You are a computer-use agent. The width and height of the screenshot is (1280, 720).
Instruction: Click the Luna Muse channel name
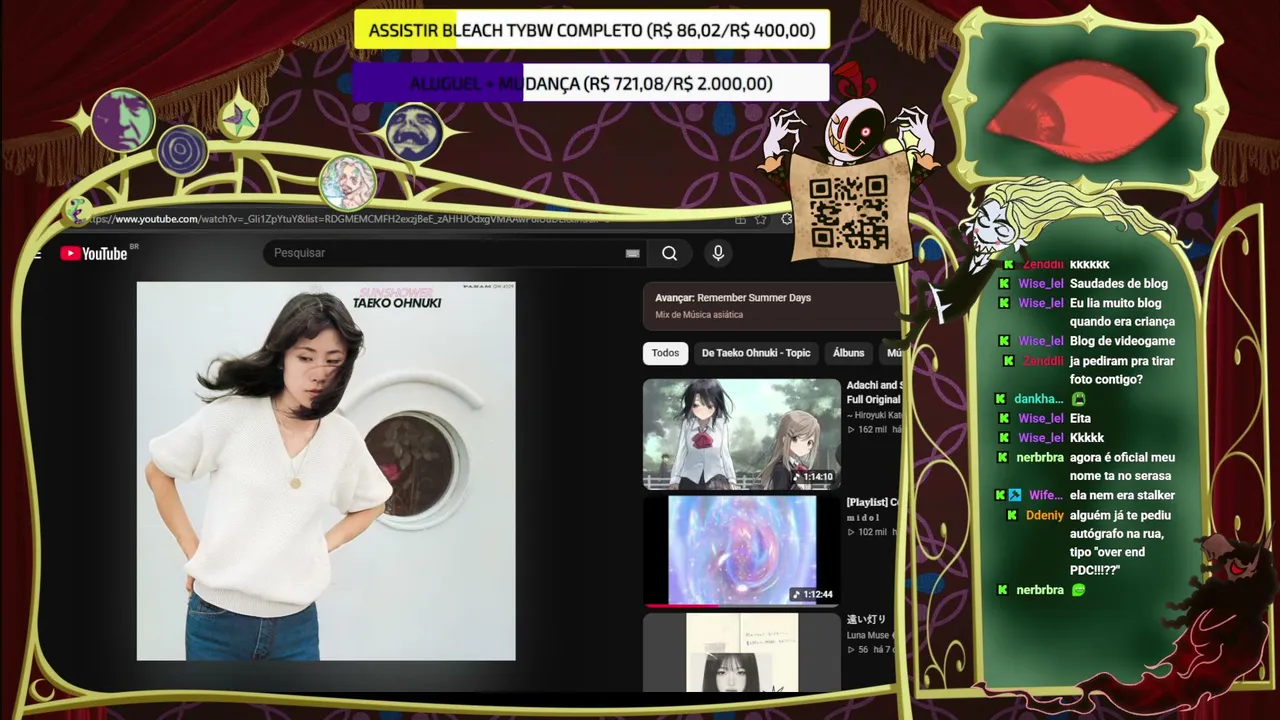(869, 635)
